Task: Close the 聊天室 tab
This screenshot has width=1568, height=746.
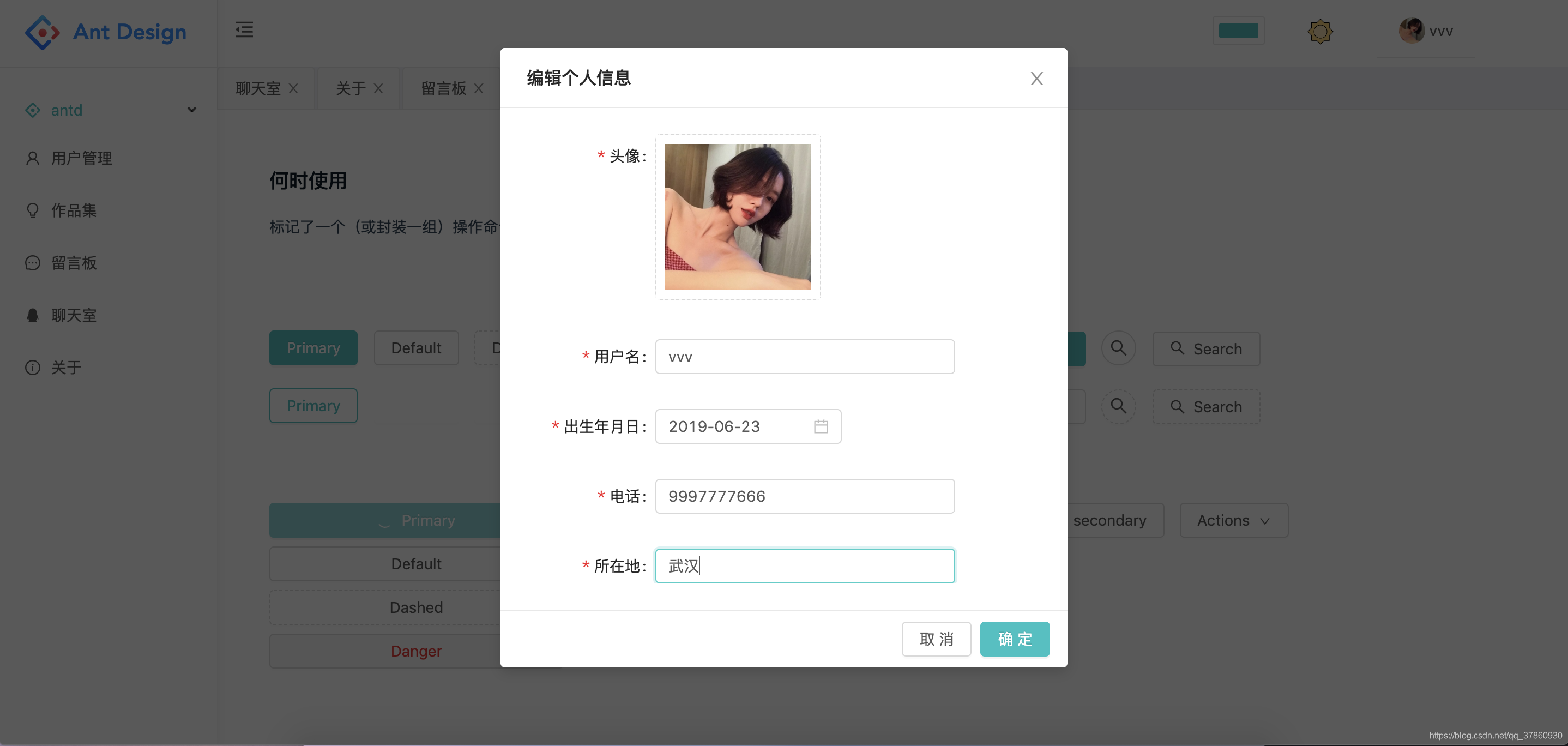Action: 293,88
